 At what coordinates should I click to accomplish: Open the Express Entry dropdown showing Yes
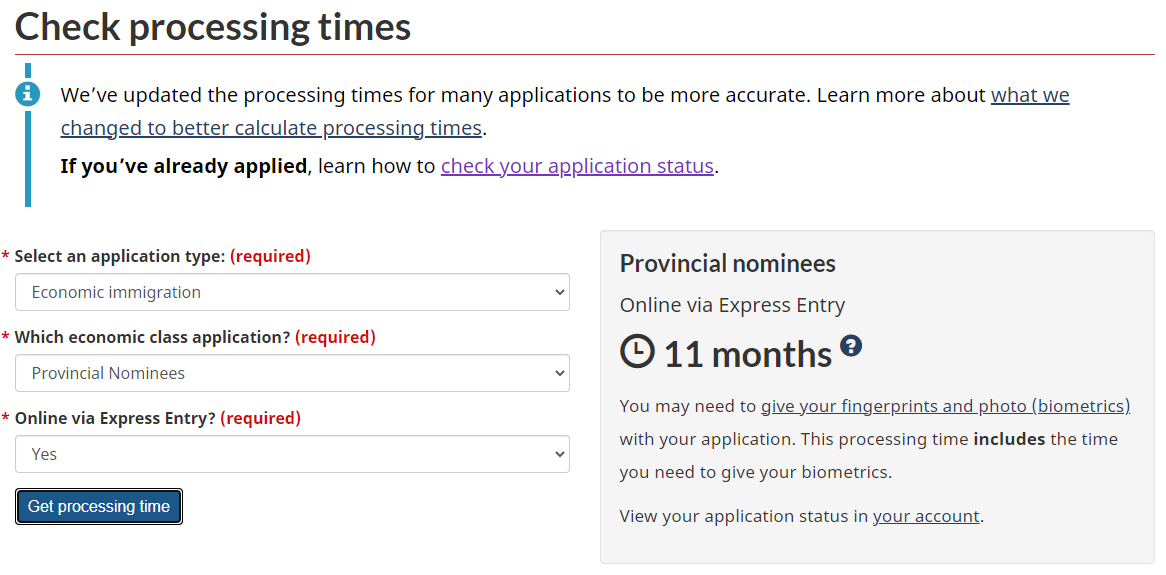coord(292,455)
